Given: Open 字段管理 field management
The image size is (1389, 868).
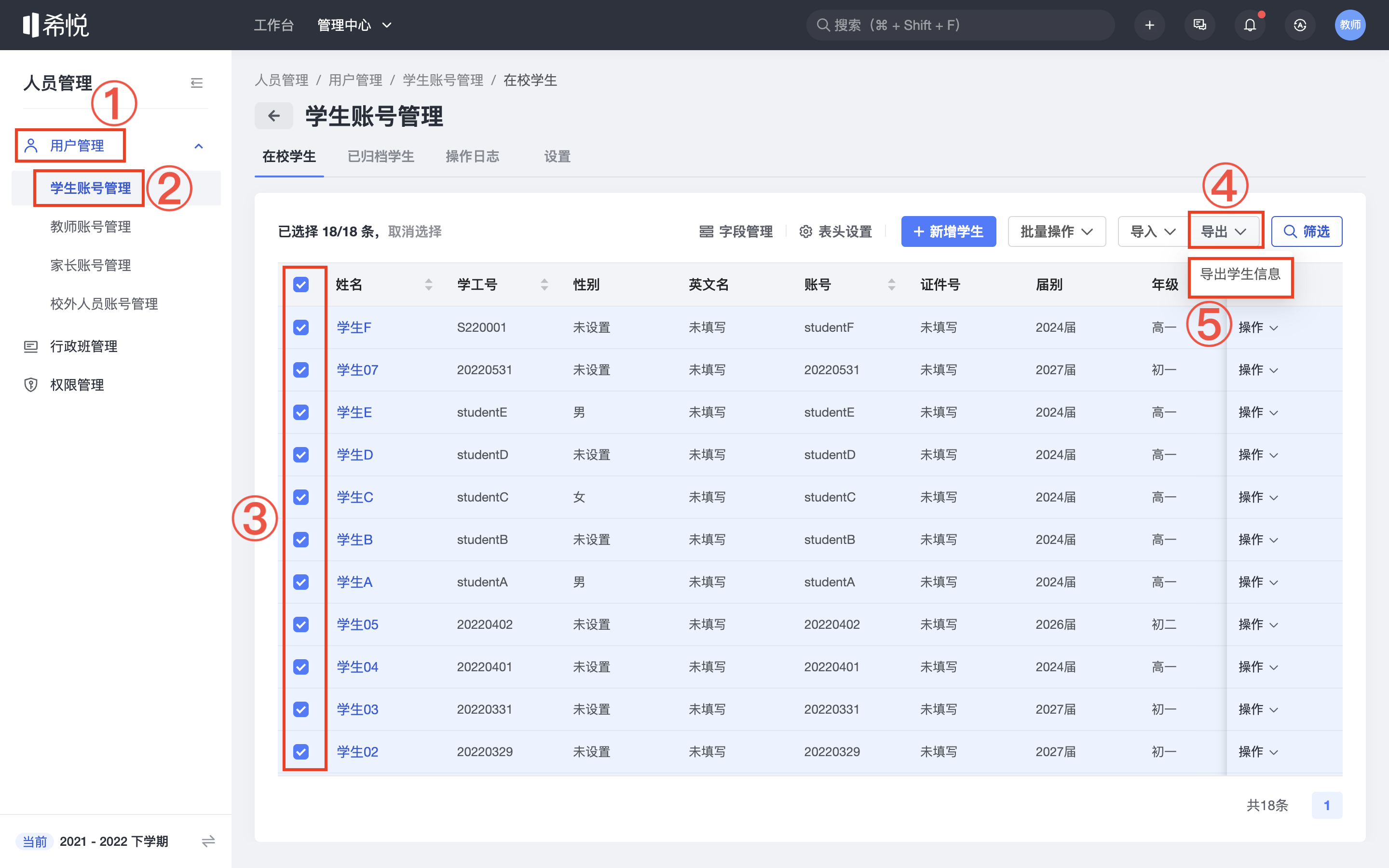Looking at the screenshot, I should tap(736, 231).
